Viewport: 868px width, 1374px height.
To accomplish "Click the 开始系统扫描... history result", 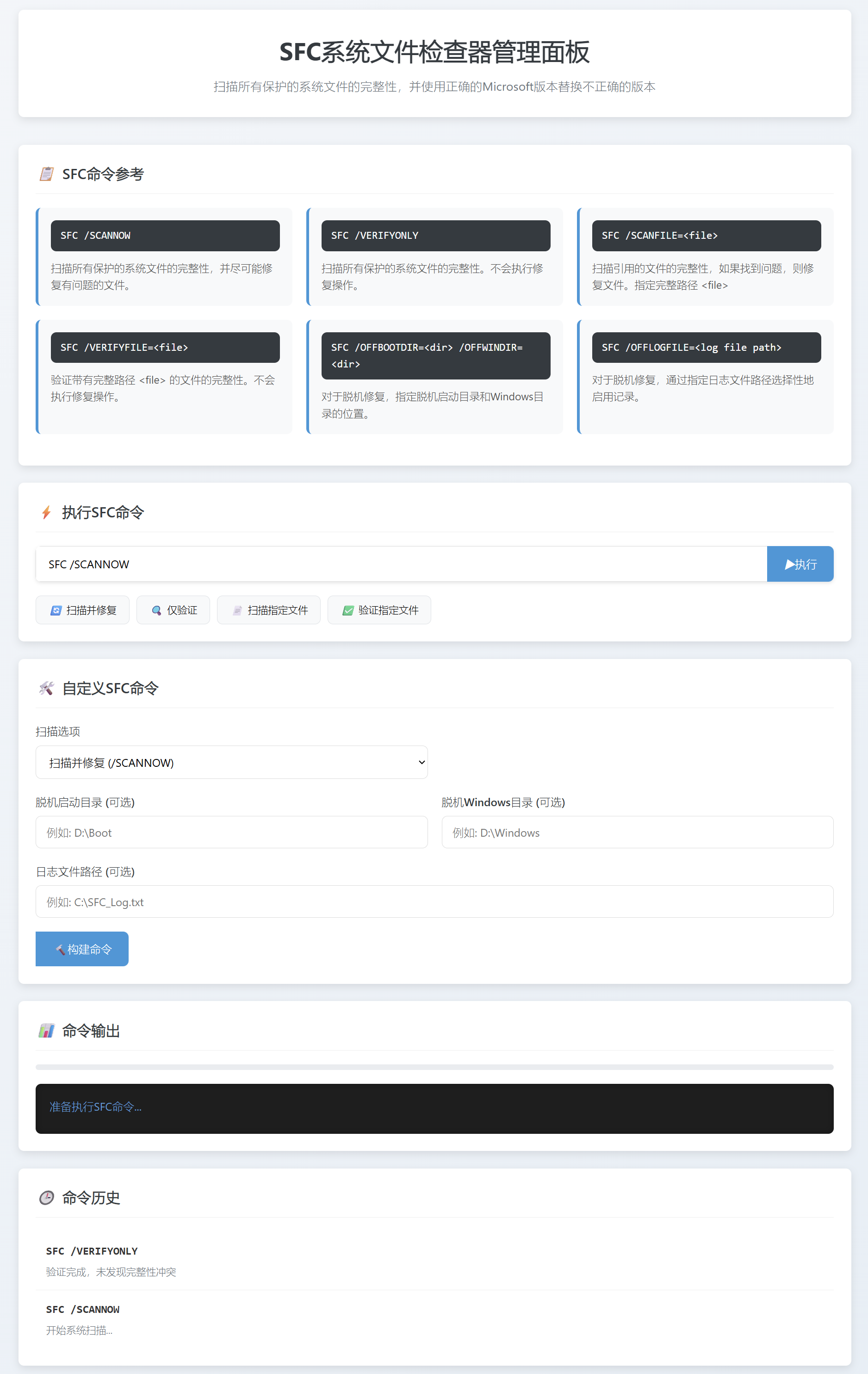I will point(79,1330).
